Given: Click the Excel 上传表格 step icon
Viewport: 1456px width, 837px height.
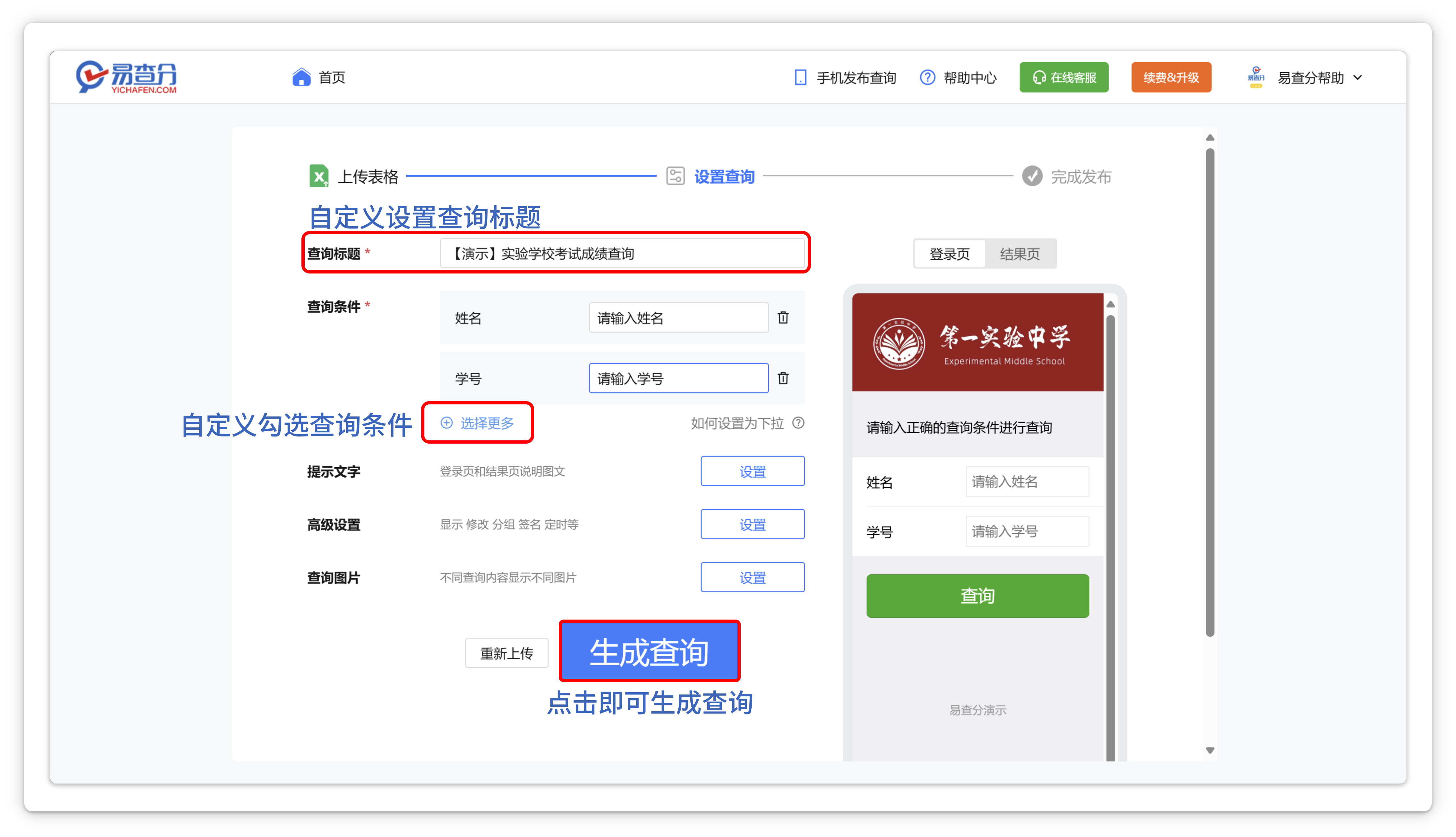Looking at the screenshot, I should tap(319, 176).
